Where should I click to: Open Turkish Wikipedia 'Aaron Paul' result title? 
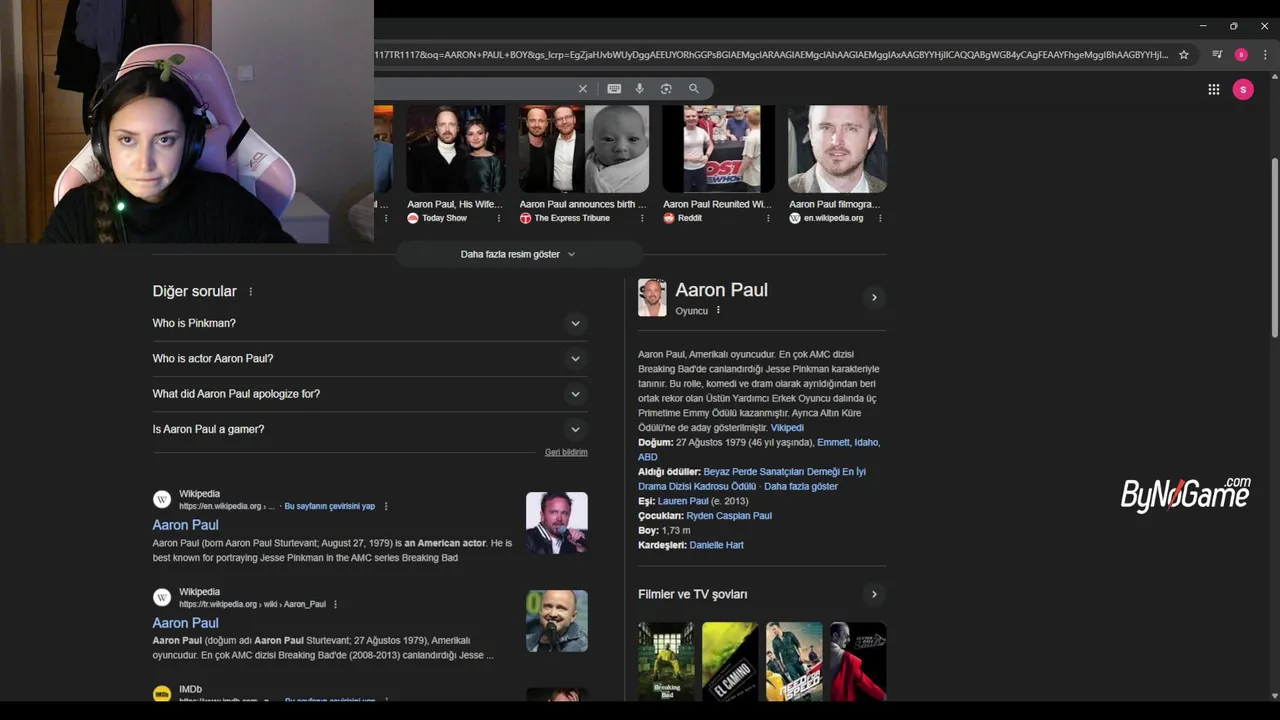click(185, 623)
